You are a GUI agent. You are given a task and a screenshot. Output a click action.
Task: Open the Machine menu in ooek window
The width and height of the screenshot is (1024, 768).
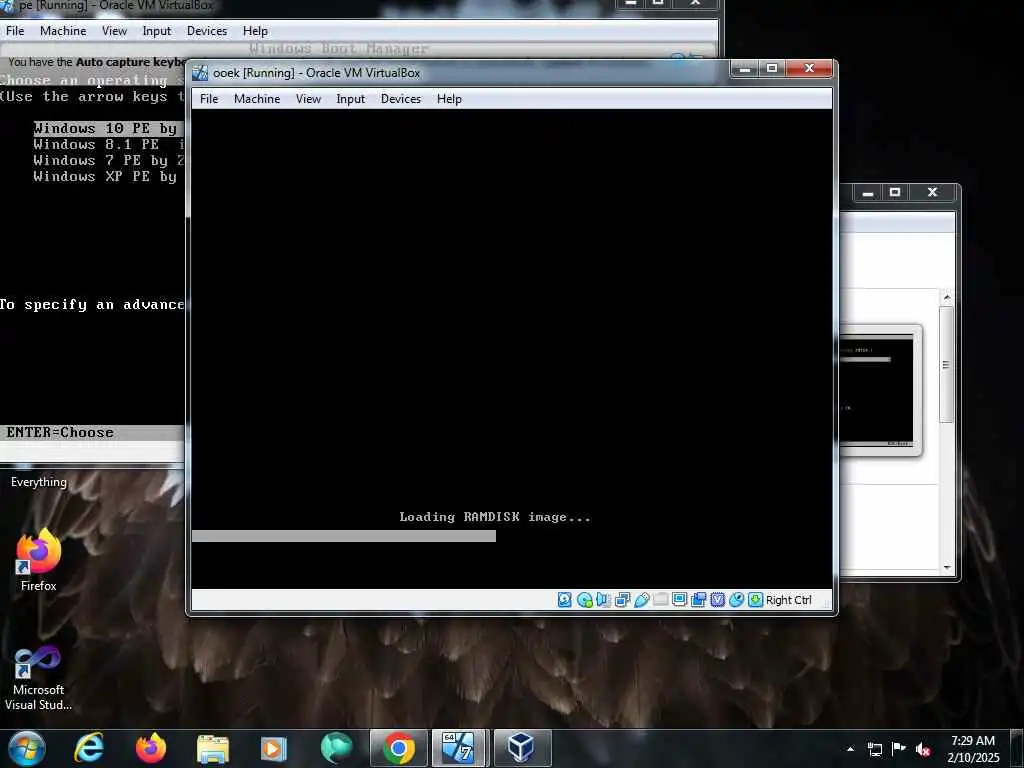[x=257, y=99]
